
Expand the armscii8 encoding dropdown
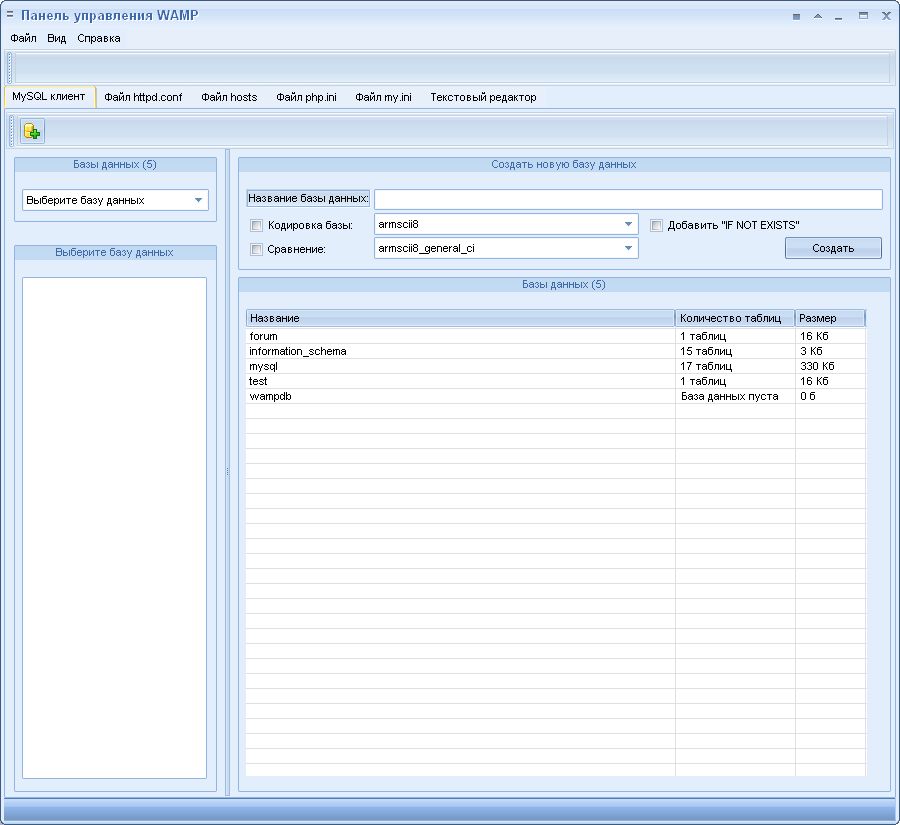point(628,224)
